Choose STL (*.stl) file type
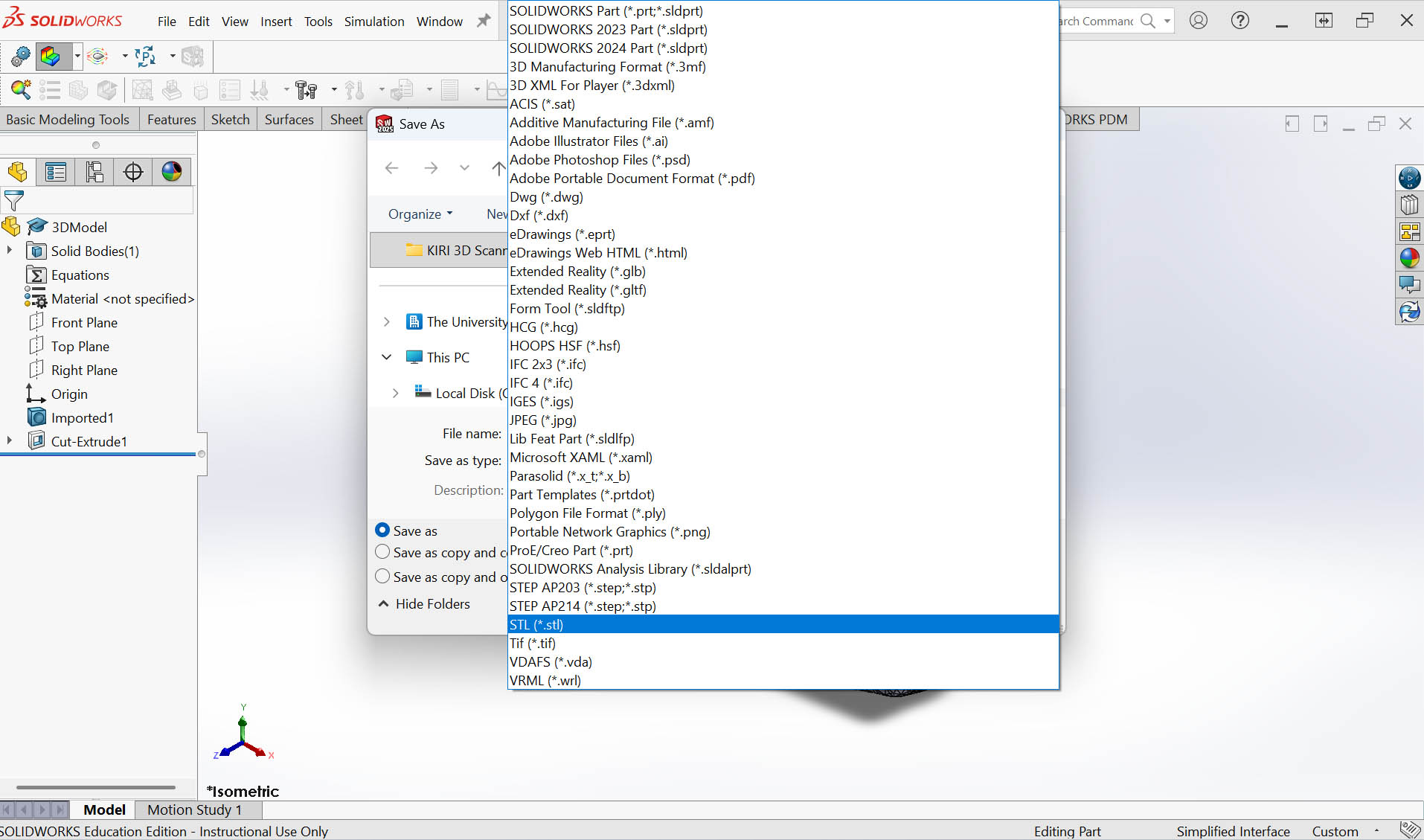 [783, 625]
